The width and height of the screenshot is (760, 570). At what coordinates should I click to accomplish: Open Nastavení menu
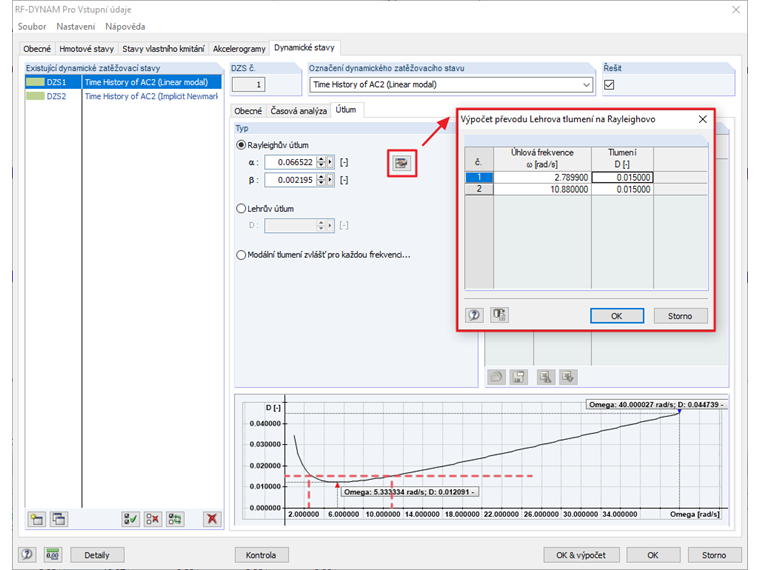[76, 27]
